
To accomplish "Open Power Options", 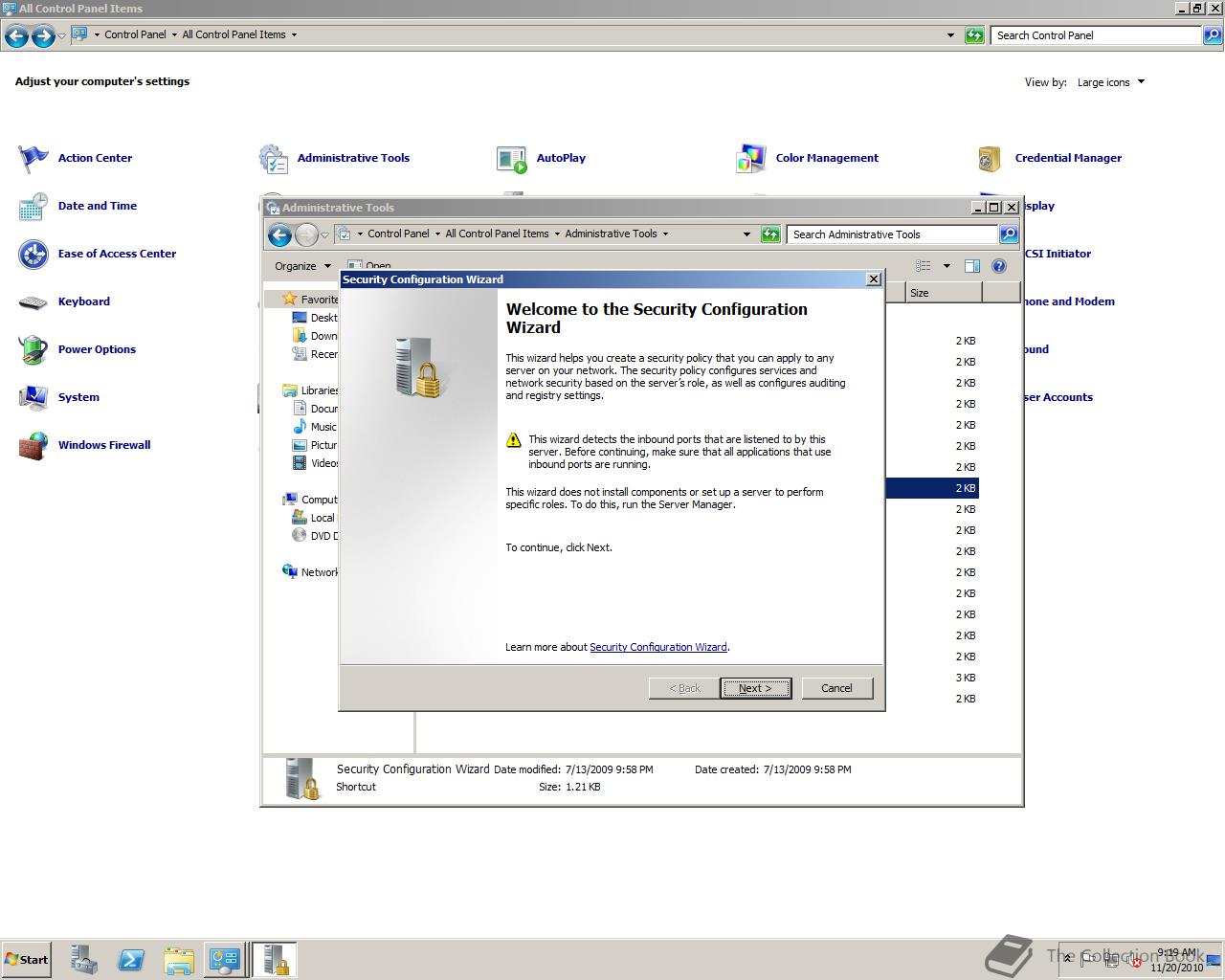I will pos(97,349).
